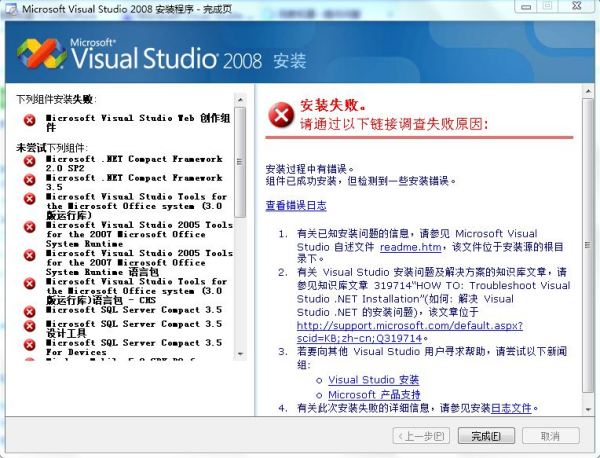Click error icon beside SQL Server Compact 3.5
600x458 pixels.
coord(29,312)
